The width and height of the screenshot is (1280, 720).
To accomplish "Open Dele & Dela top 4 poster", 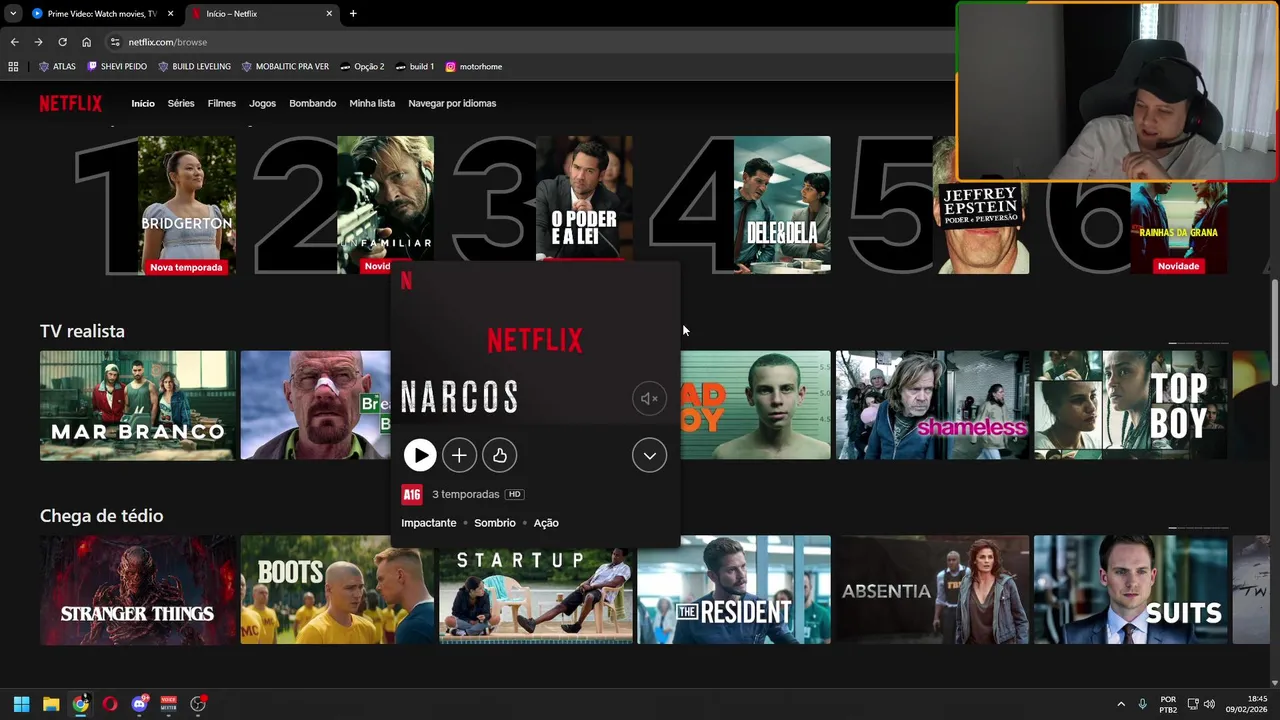I will click(x=782, y=204).
